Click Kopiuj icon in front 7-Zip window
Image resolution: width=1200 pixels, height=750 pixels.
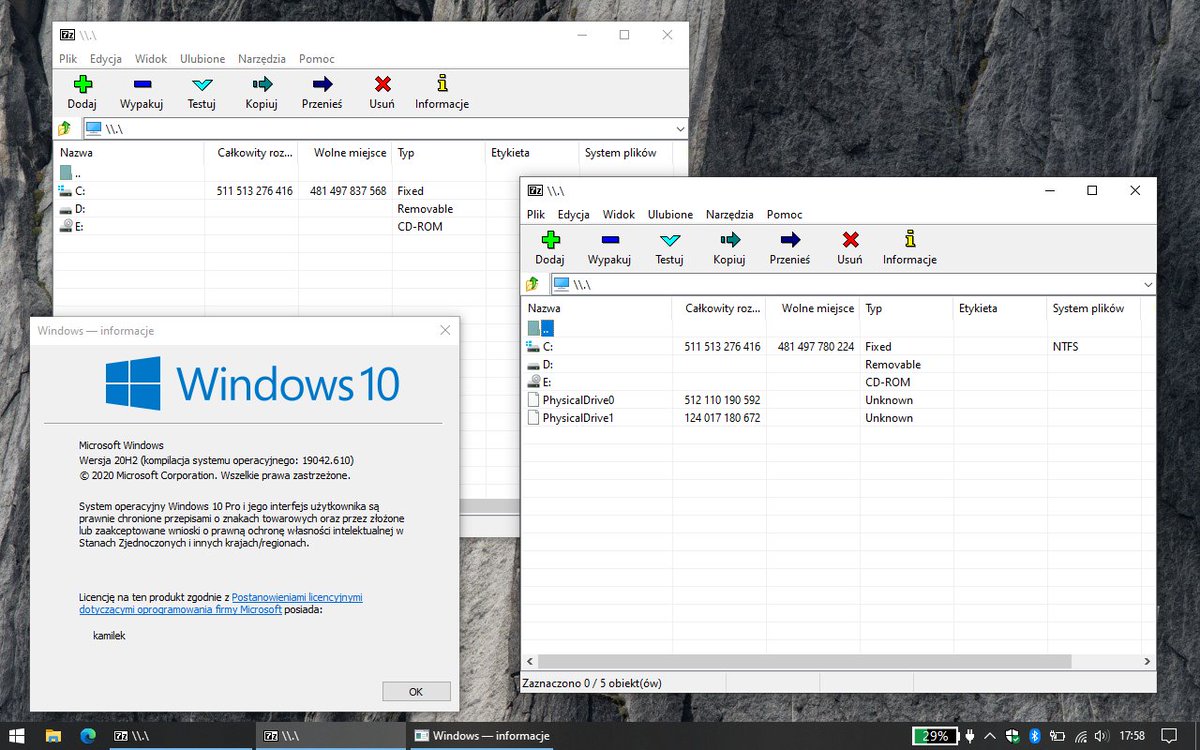tap(730, 240)
